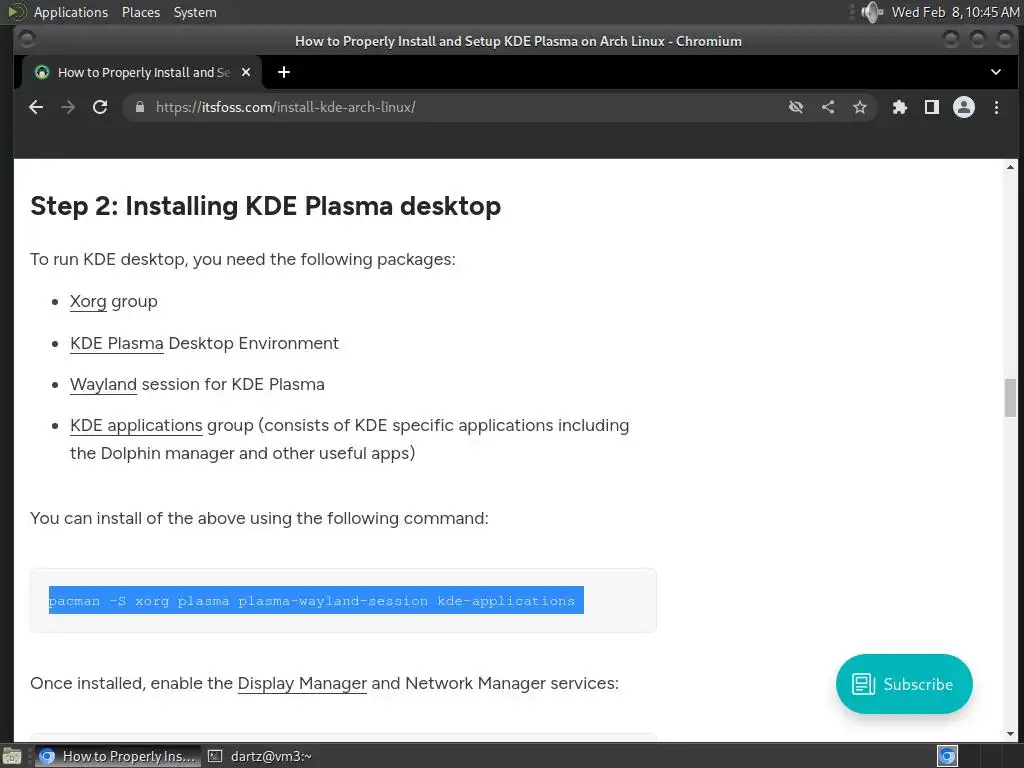Image resolution: width=1024 pixels, height=768 pixels.
Task: Click the show desktop icon in panel
Action: 12,757
